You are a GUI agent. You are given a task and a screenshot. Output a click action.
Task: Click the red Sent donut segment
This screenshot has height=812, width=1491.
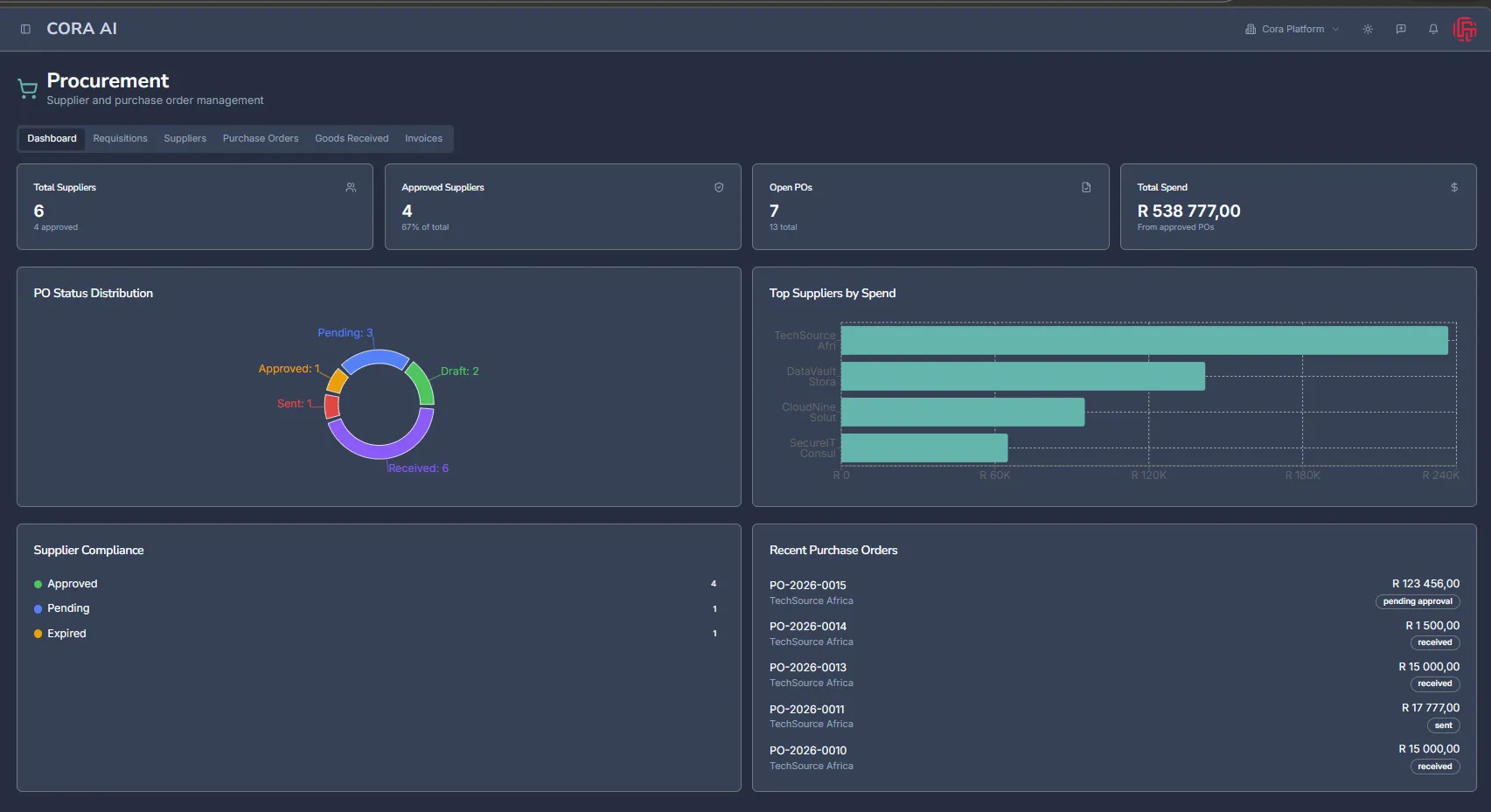tap(332, 406)
